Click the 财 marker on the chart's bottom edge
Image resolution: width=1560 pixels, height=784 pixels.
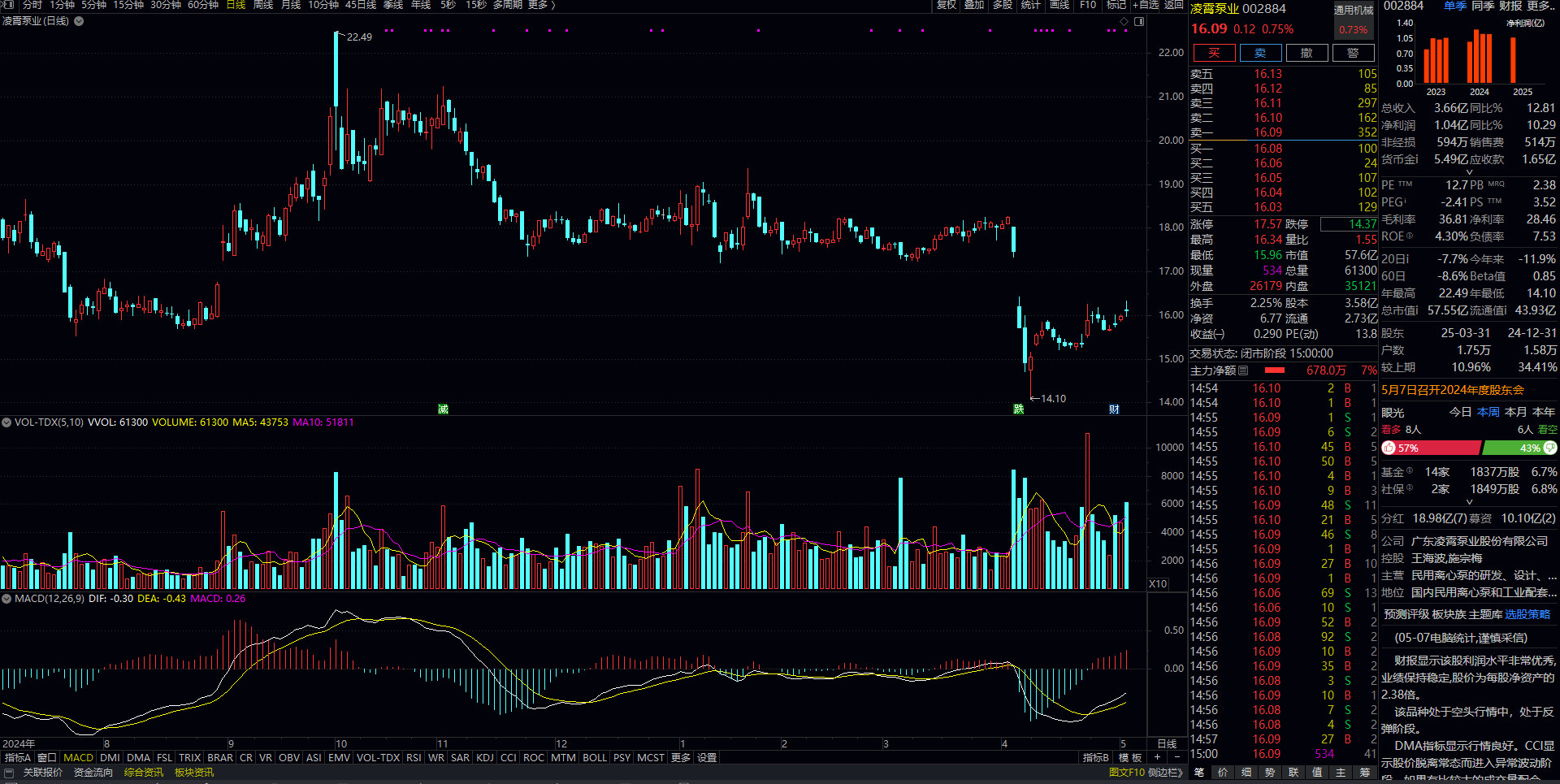tap(1114, 409)
